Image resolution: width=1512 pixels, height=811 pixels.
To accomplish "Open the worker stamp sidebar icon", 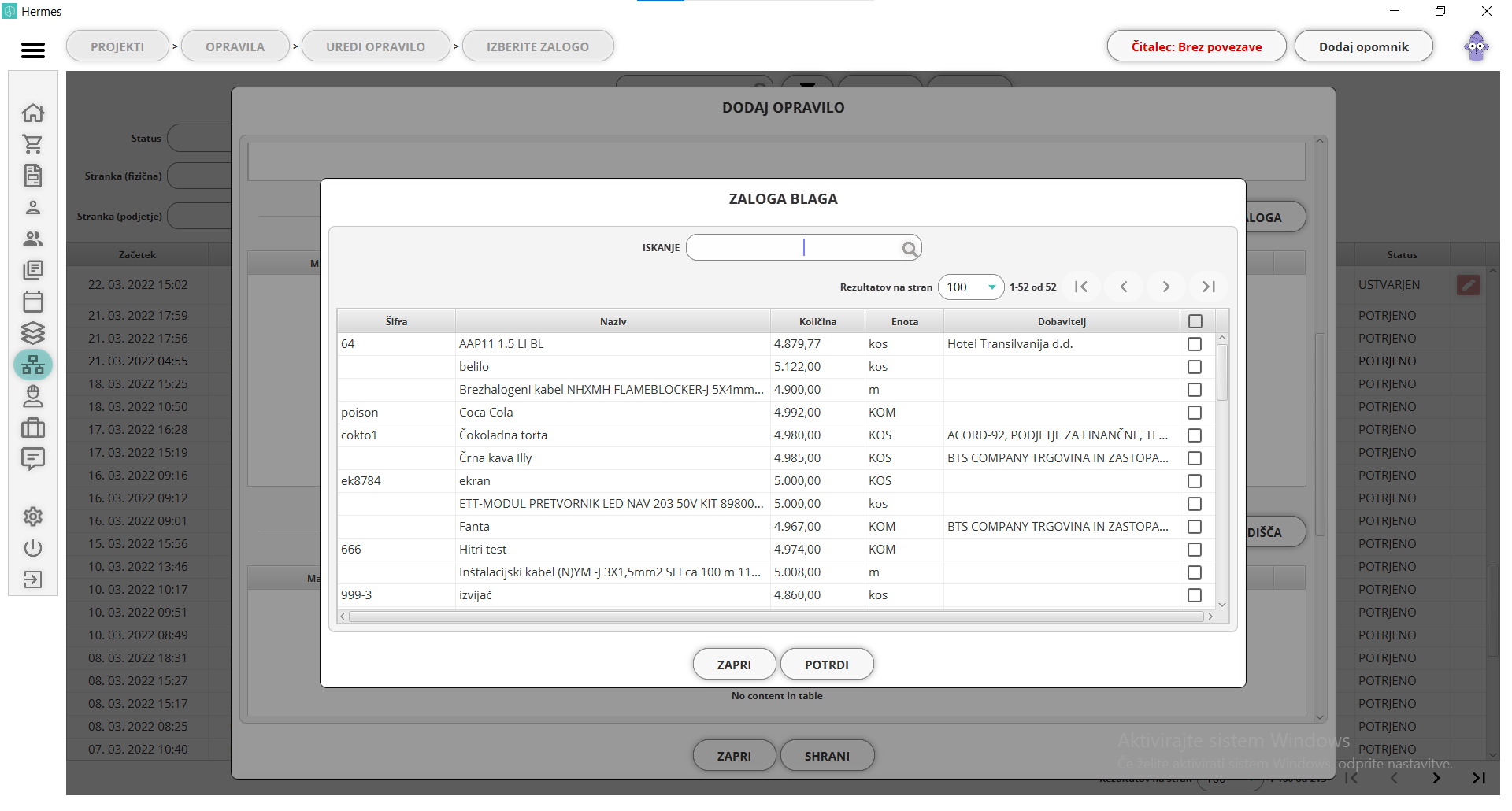I will click(33, 396).
